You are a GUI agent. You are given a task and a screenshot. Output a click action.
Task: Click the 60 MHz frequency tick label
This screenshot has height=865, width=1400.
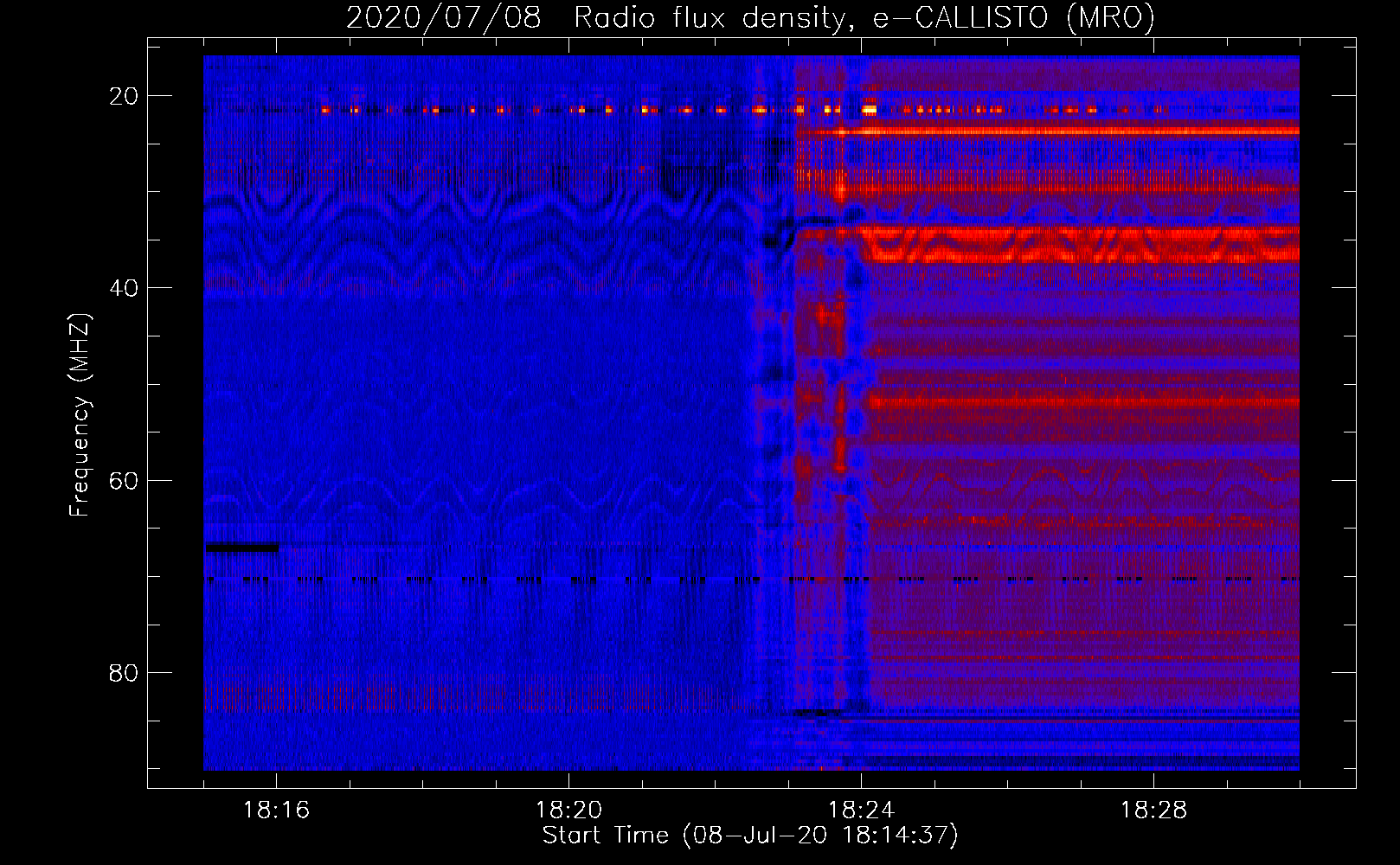pyautogui.click(x=124, y=480)
